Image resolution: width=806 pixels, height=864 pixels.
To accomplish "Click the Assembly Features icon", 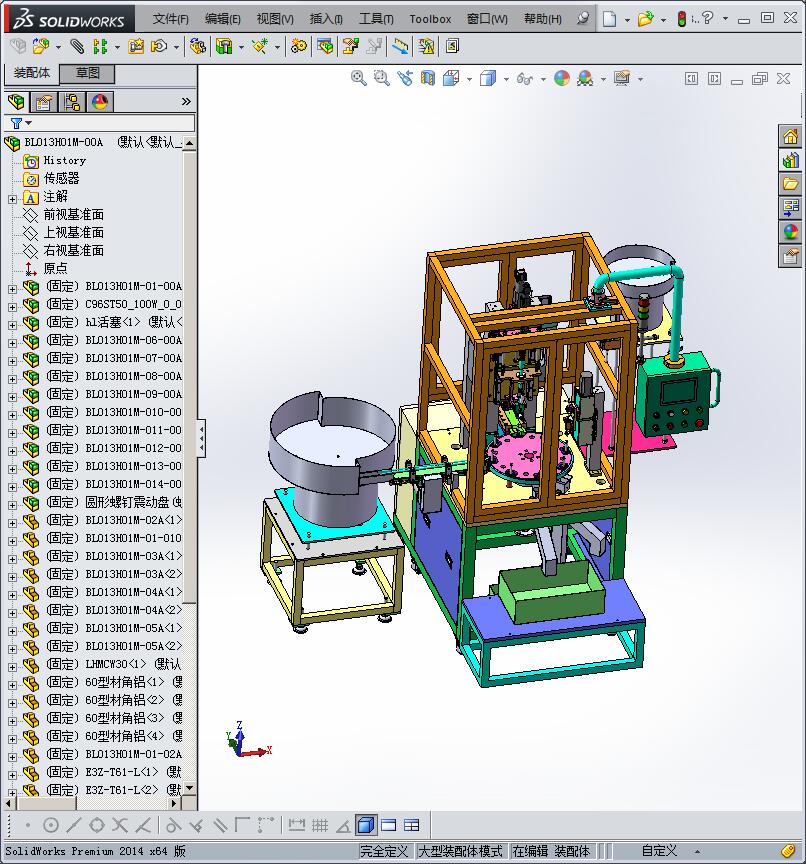I will 224,47.
